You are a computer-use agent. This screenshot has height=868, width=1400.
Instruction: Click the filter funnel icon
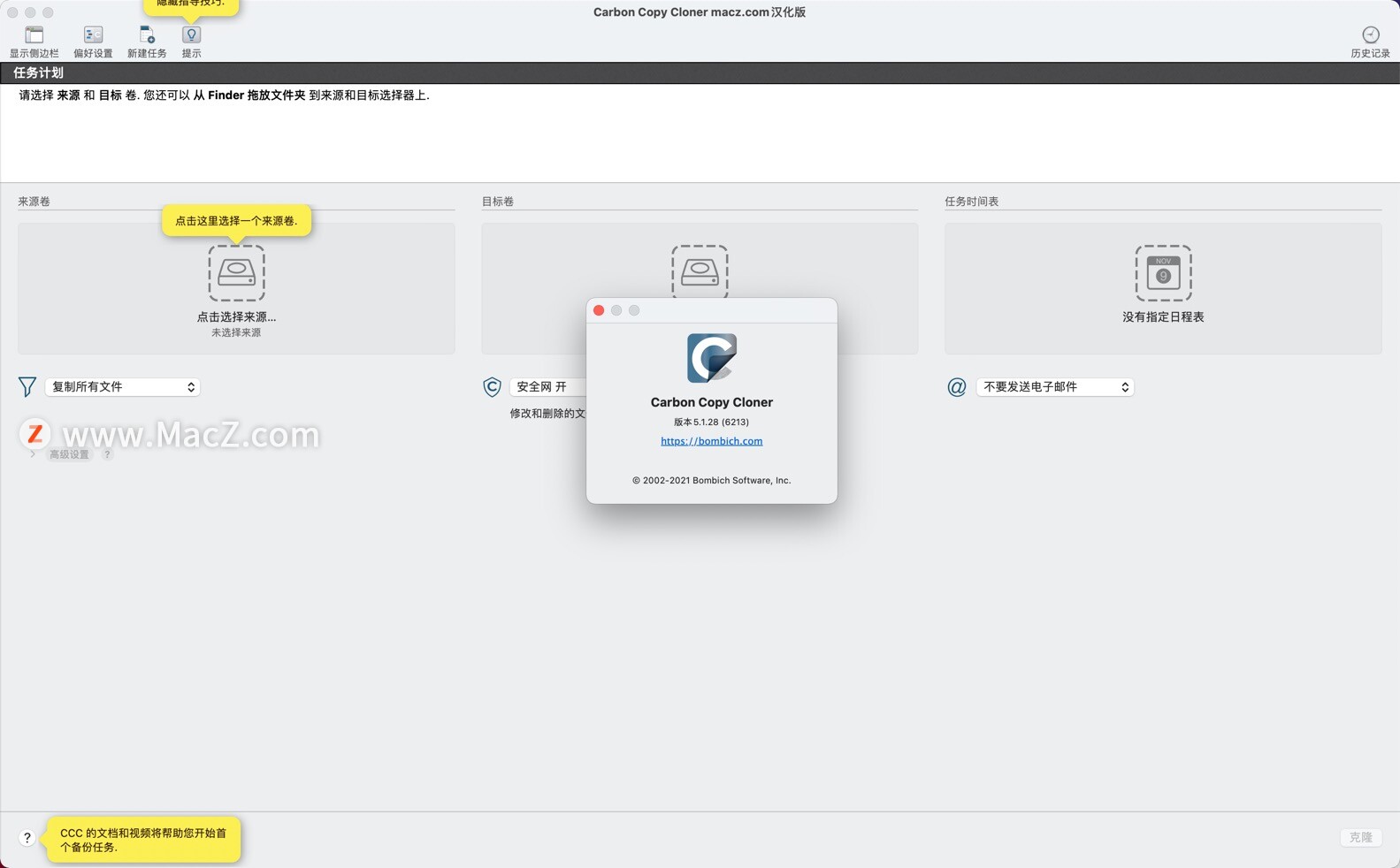click(x=27, y=387)
